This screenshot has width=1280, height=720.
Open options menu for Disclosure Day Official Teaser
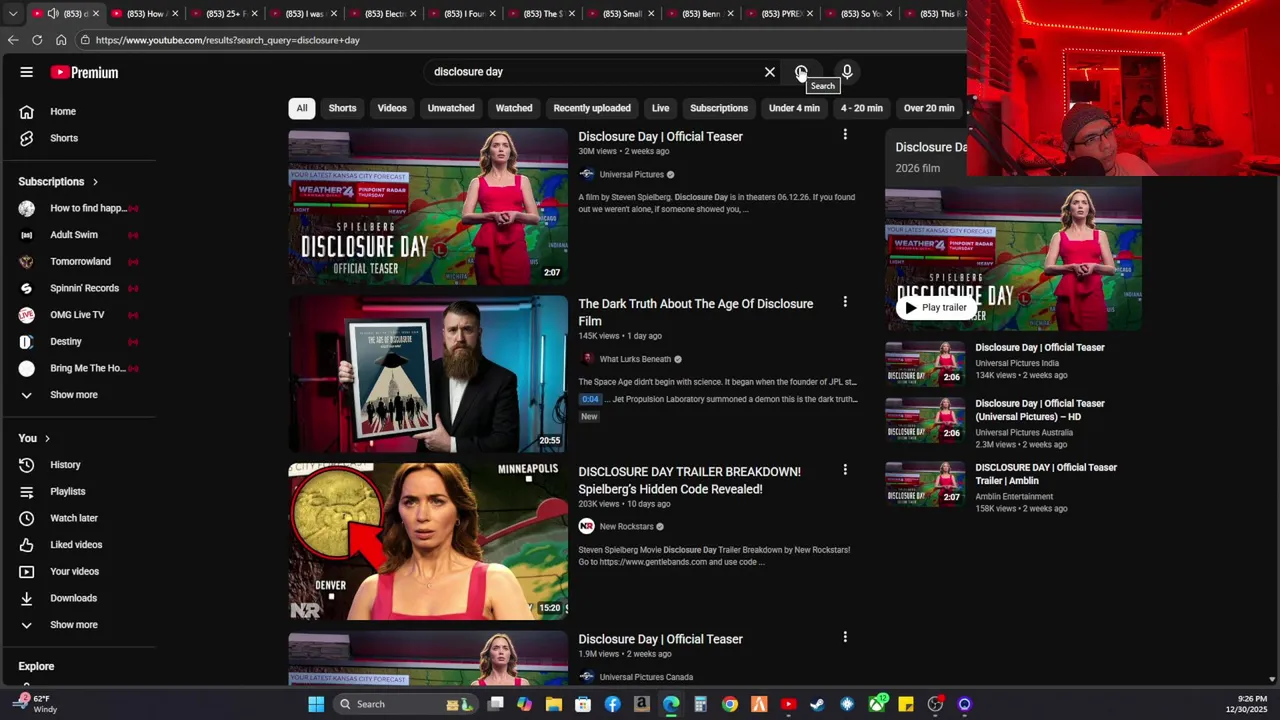[845, 135]
